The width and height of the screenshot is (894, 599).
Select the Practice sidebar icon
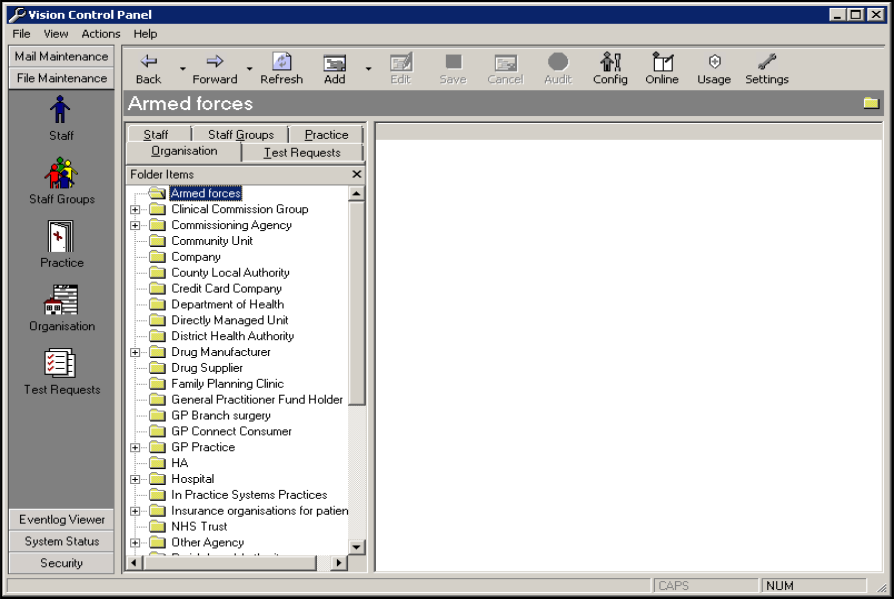pyautogui.click(x=61, y=238)
